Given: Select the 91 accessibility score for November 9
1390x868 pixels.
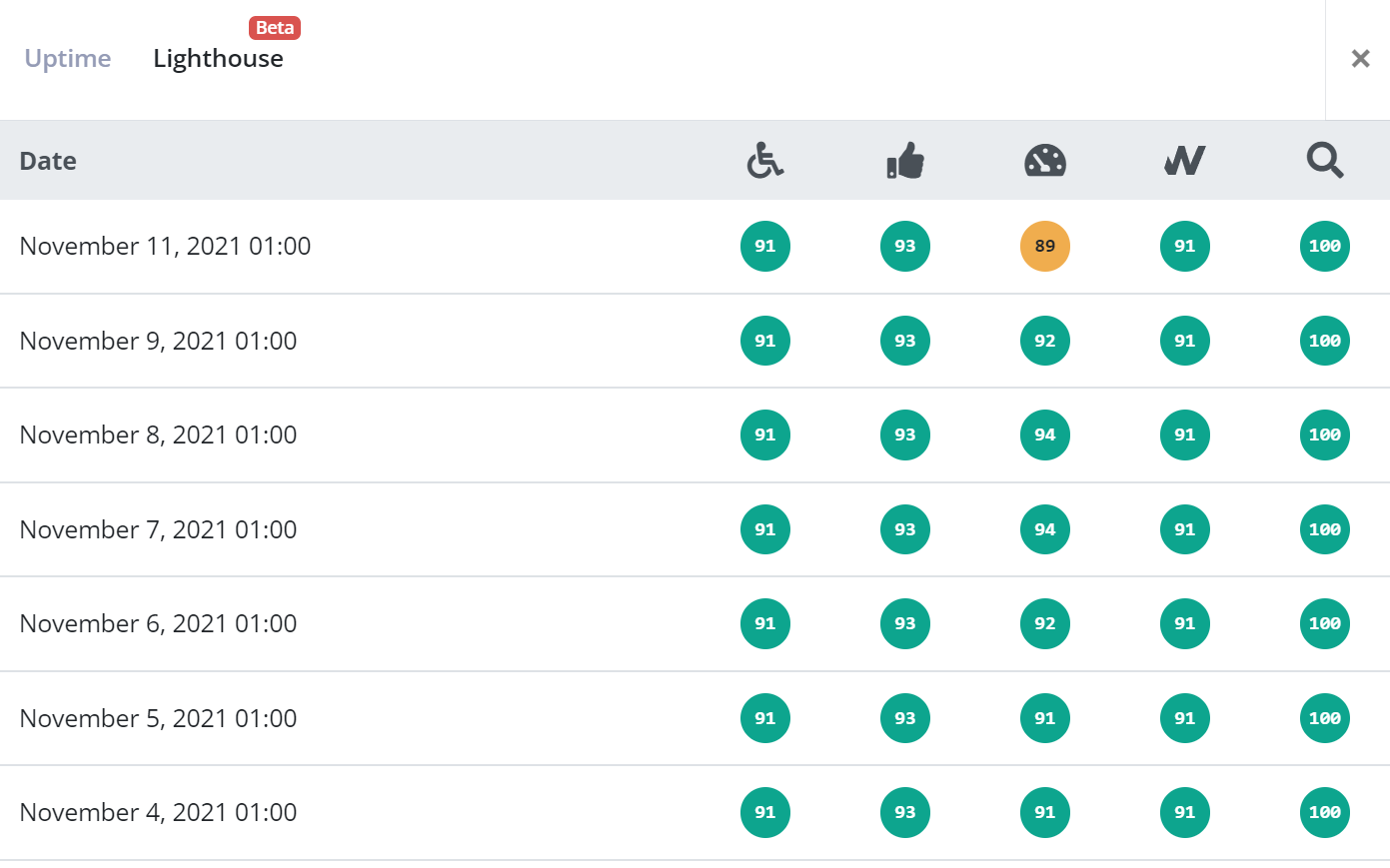Looking at the screenshot, I should pos(764,341).
